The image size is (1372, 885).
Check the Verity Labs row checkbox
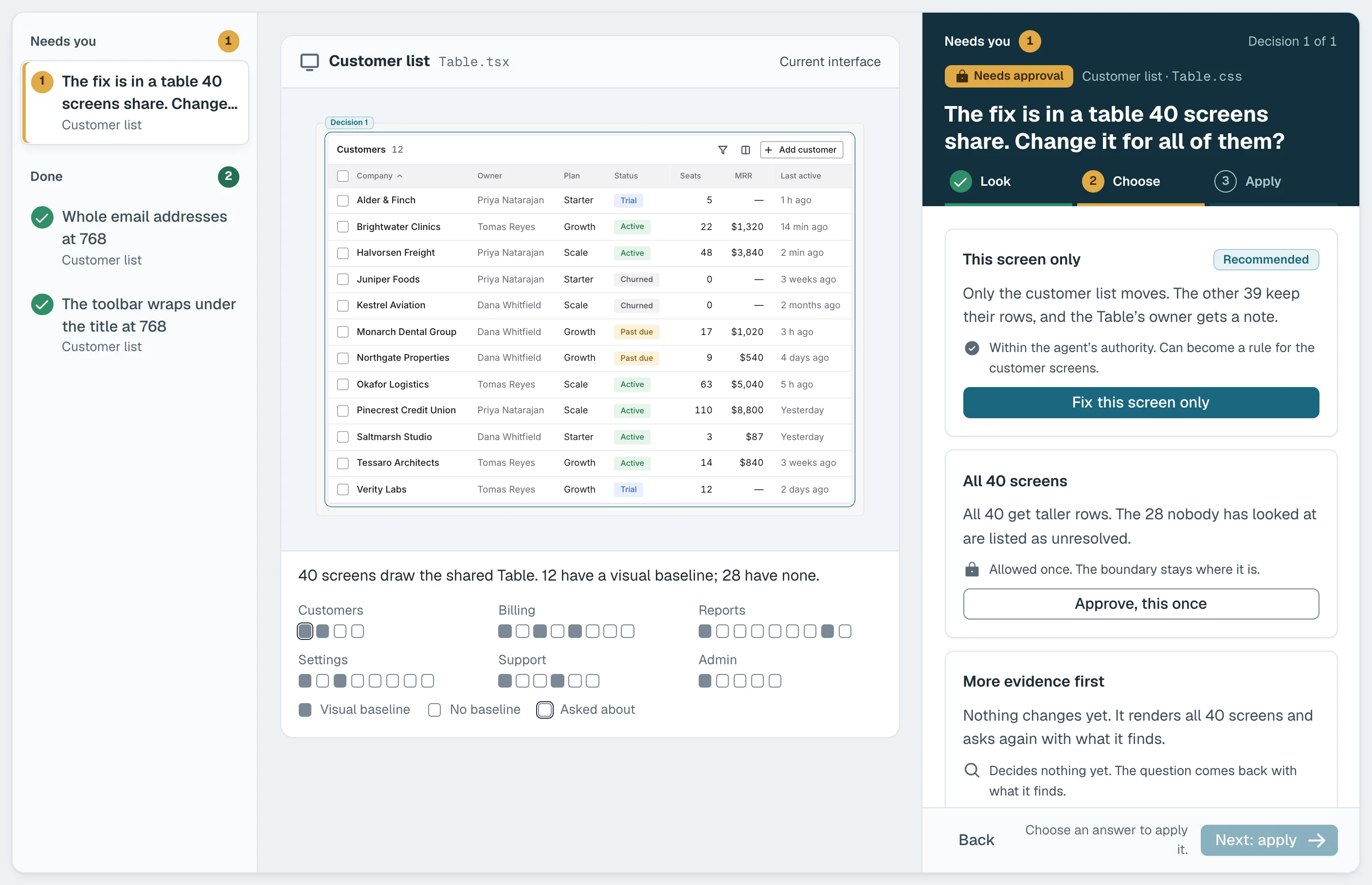point(343,490)
